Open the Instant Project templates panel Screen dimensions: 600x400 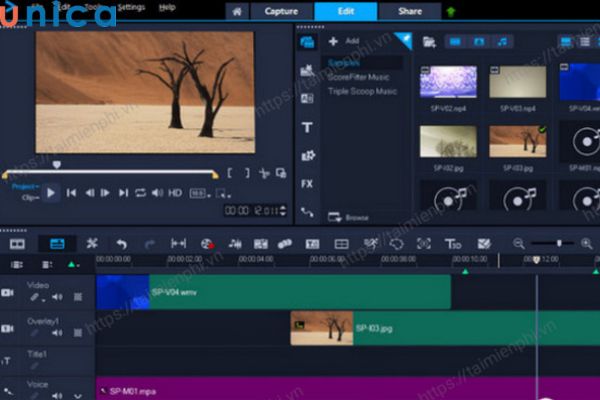[x=307, y=70]
